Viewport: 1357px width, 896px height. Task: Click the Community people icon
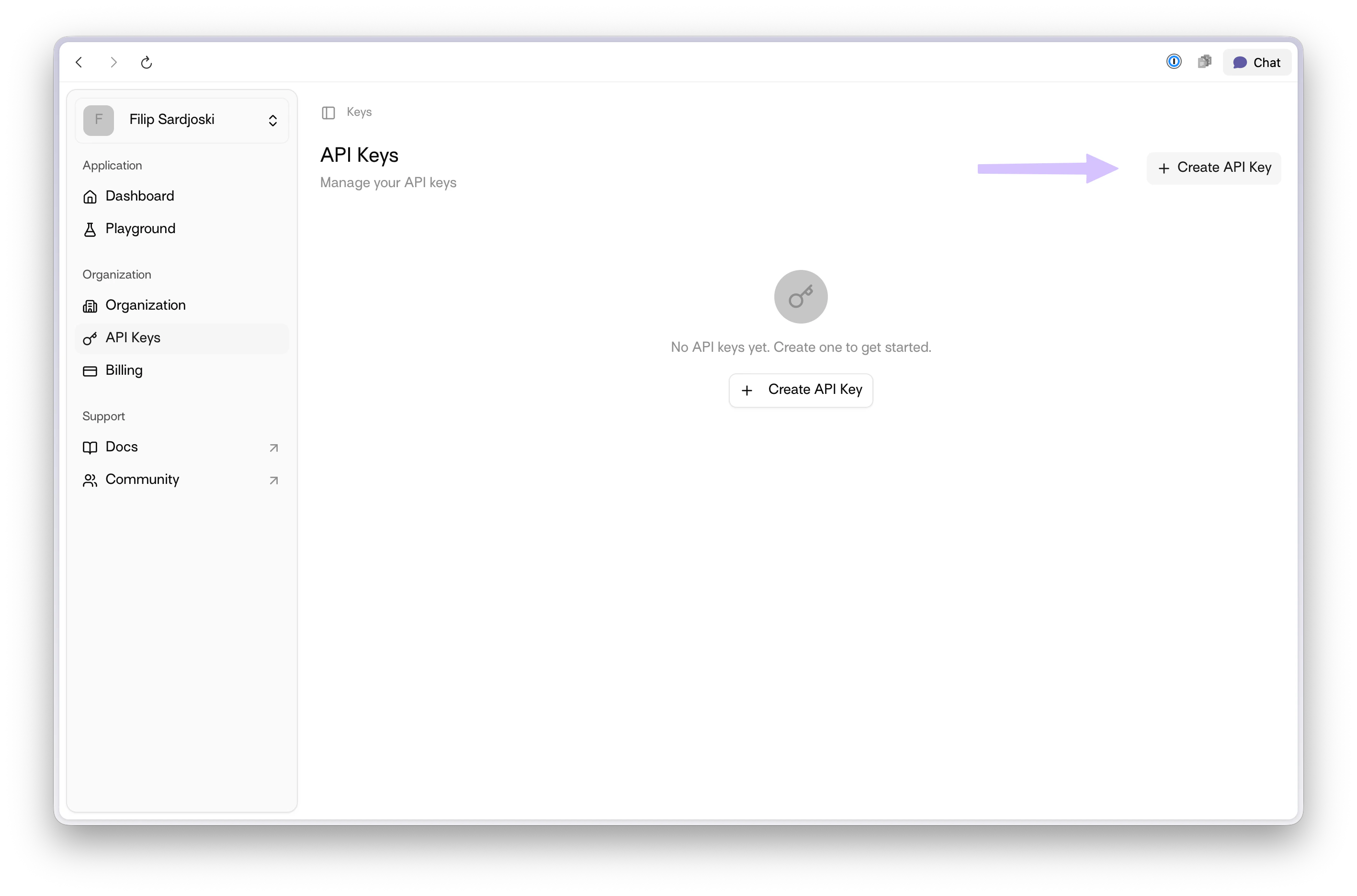(90, 481)
